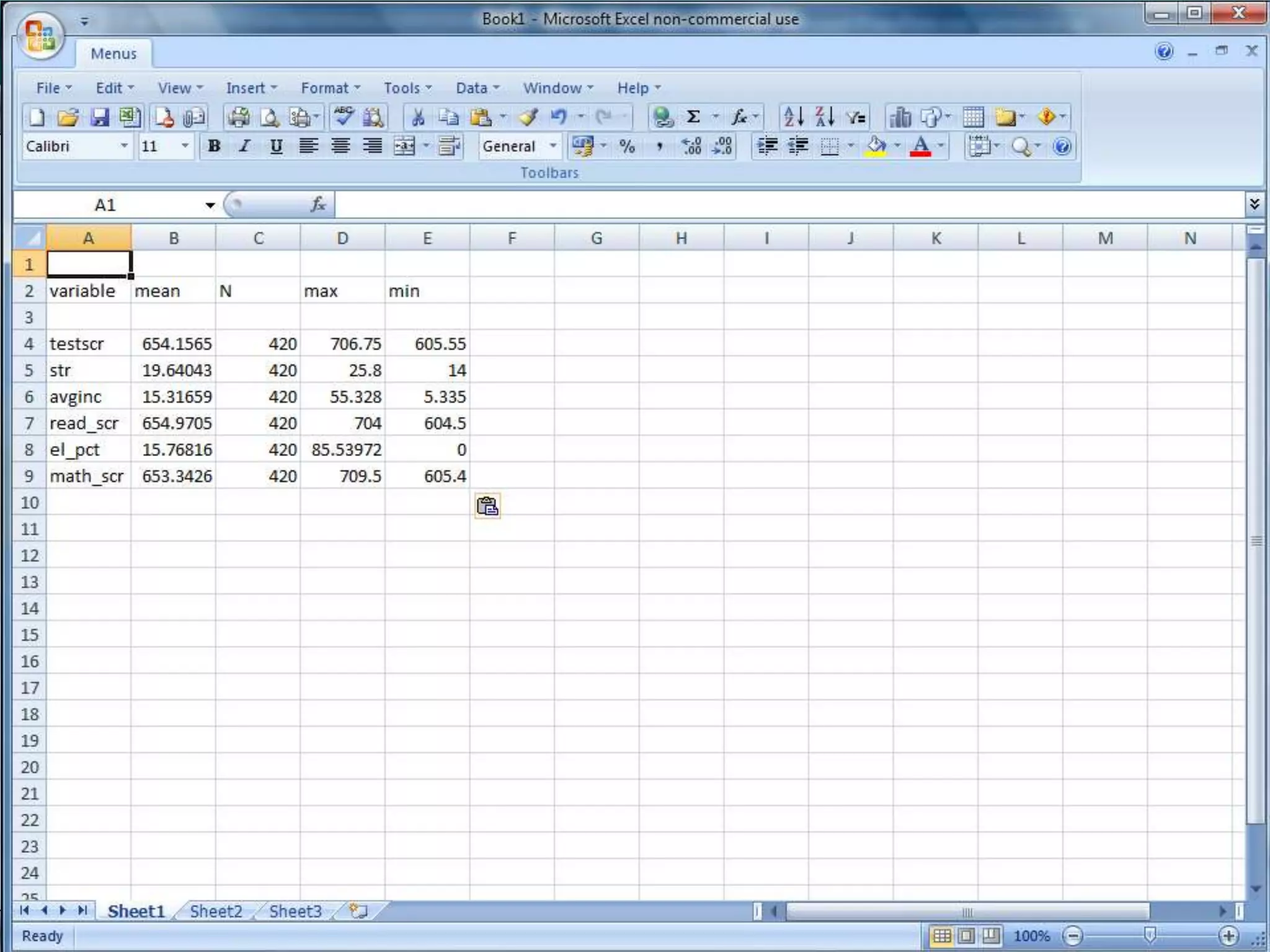1270x952 pixels.
Task: Click the Office button
Action: [x=40, y=36]
